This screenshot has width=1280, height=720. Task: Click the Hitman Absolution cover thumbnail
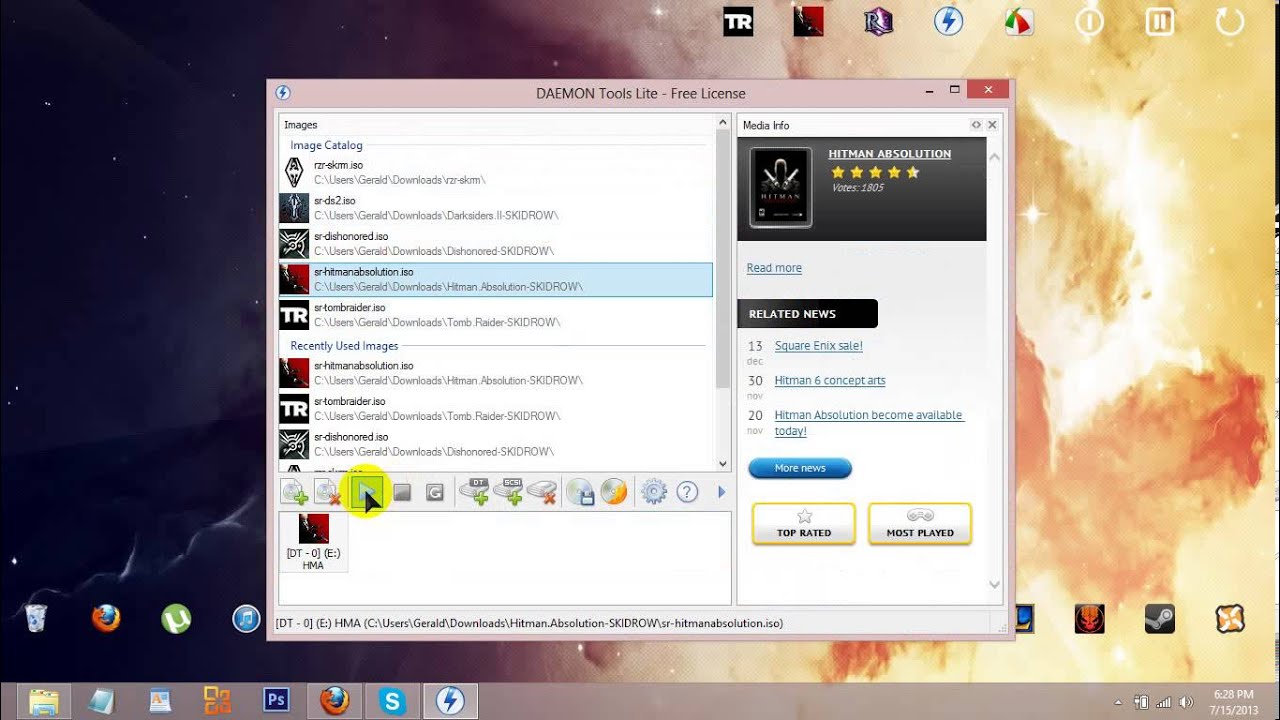click(781, 188)
